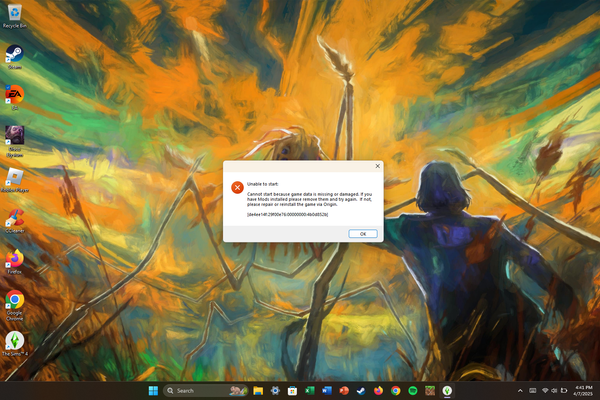Click the red error icon in dialog

coord(237,187)
